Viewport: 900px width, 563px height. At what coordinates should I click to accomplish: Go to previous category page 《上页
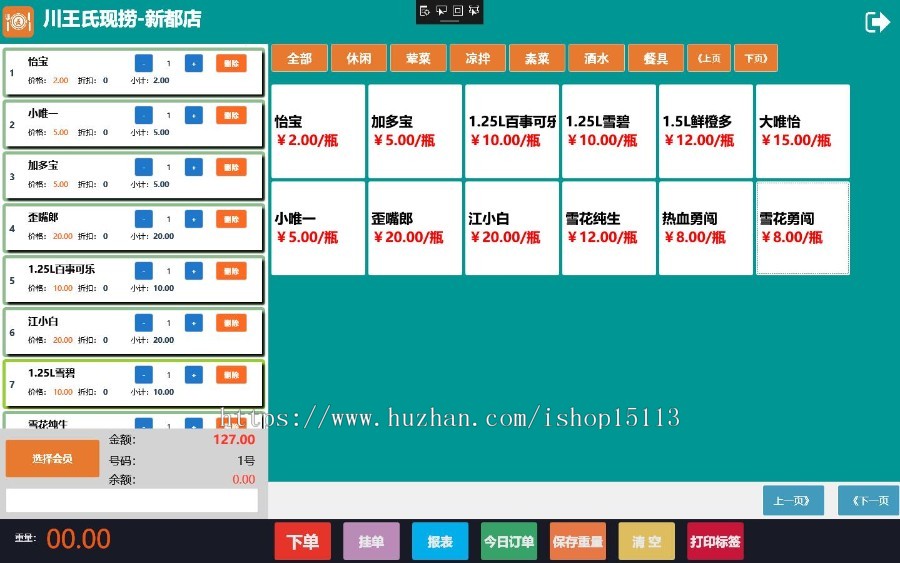click(709, 58)
